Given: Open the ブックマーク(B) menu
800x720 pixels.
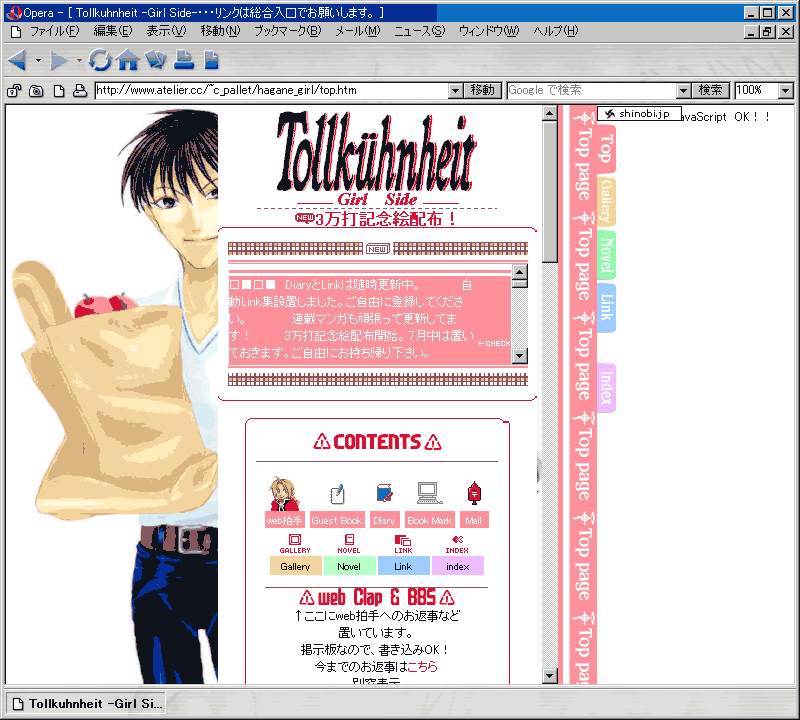Looking at the screenshot, I should [288, 31].
